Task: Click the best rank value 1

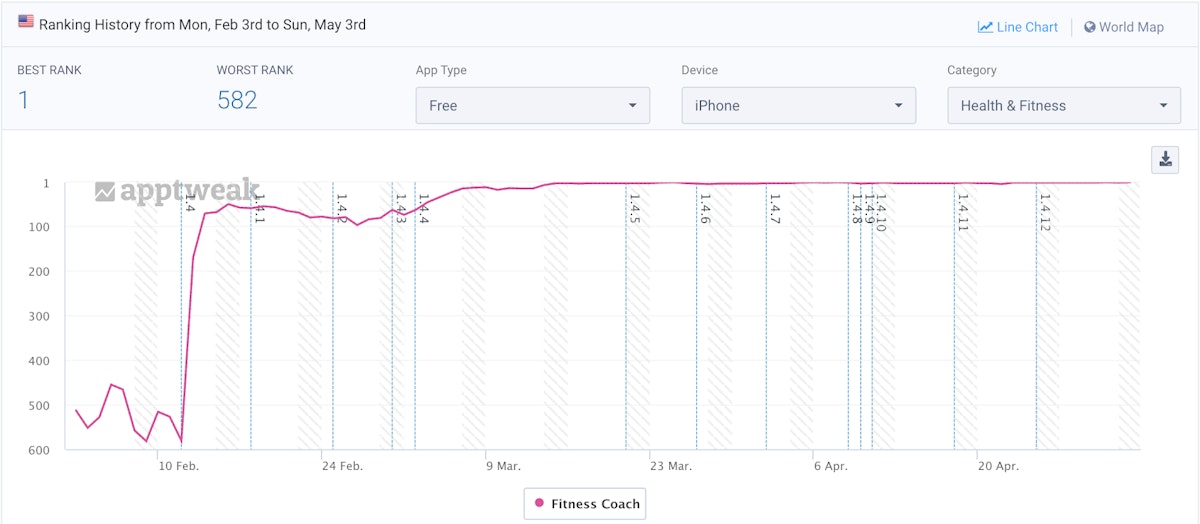Action: click(24, 100)
